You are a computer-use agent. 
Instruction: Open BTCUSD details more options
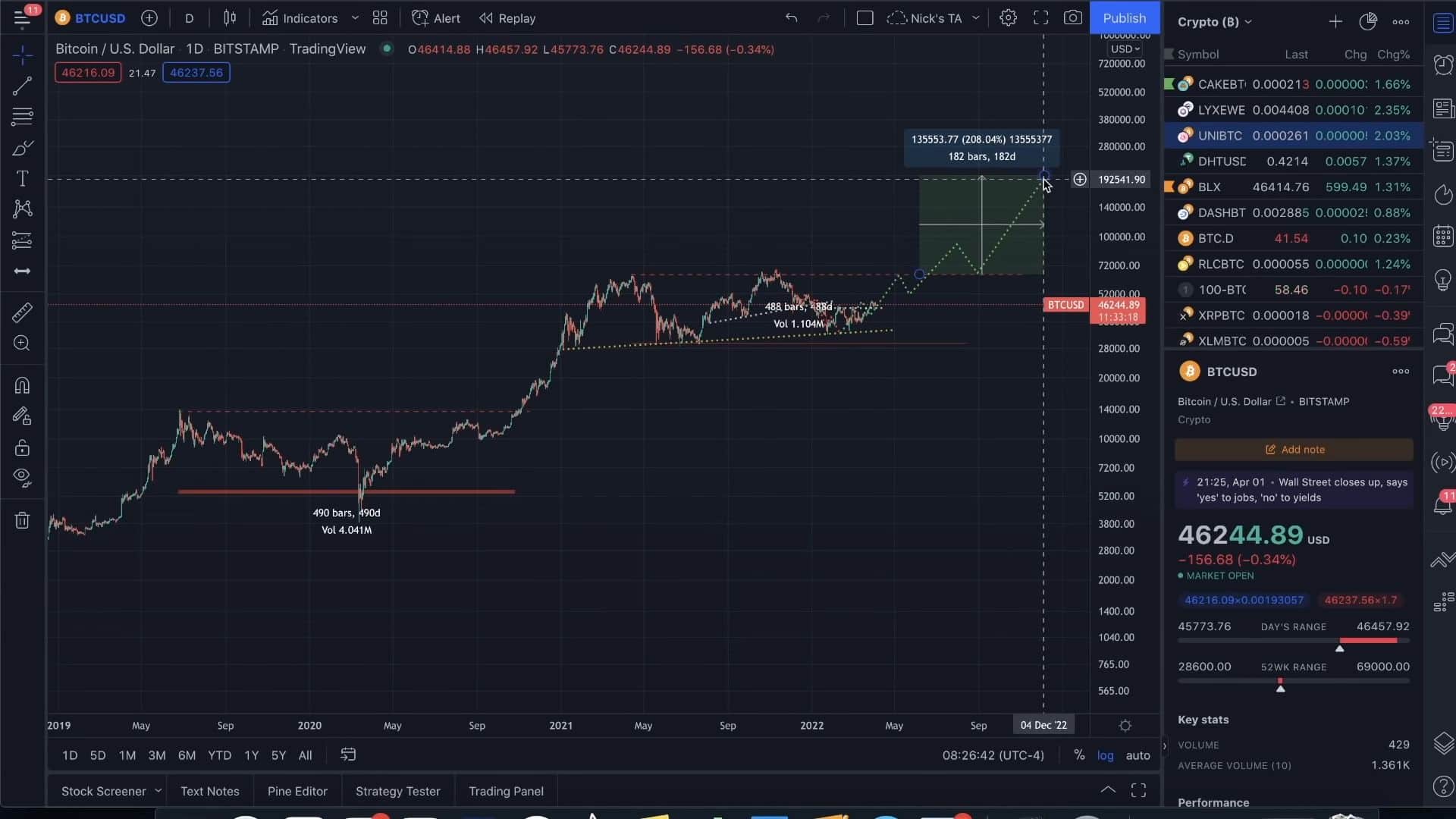(x=1401, y=372)
